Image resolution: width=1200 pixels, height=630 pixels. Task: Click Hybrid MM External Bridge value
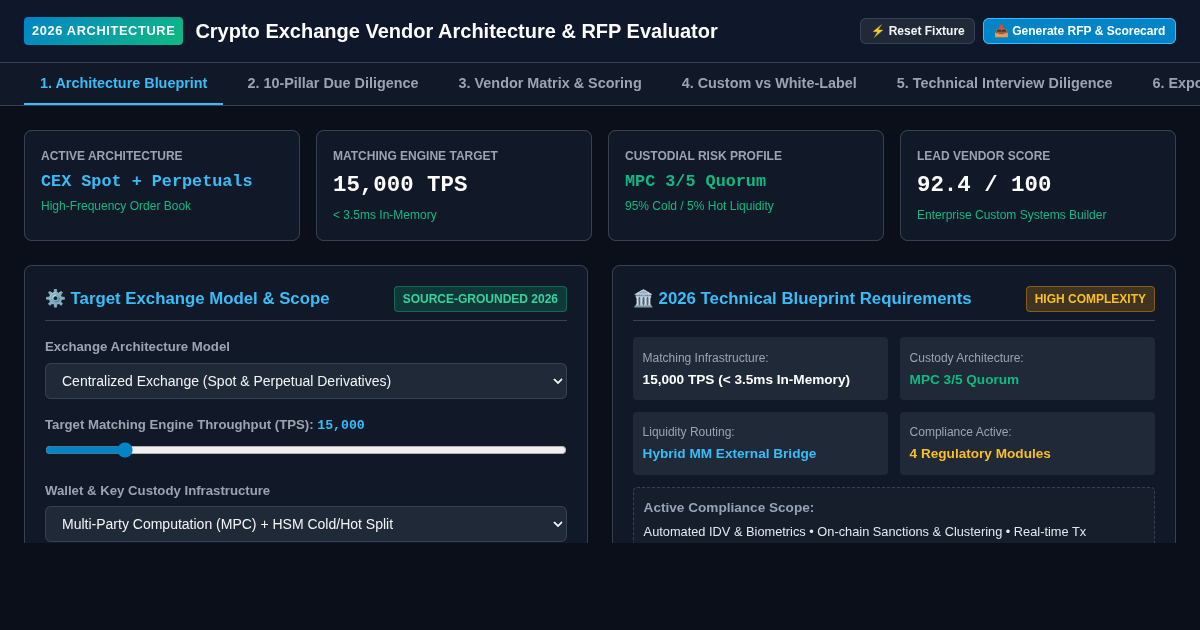pyautogui.click(x=729, y=454)
